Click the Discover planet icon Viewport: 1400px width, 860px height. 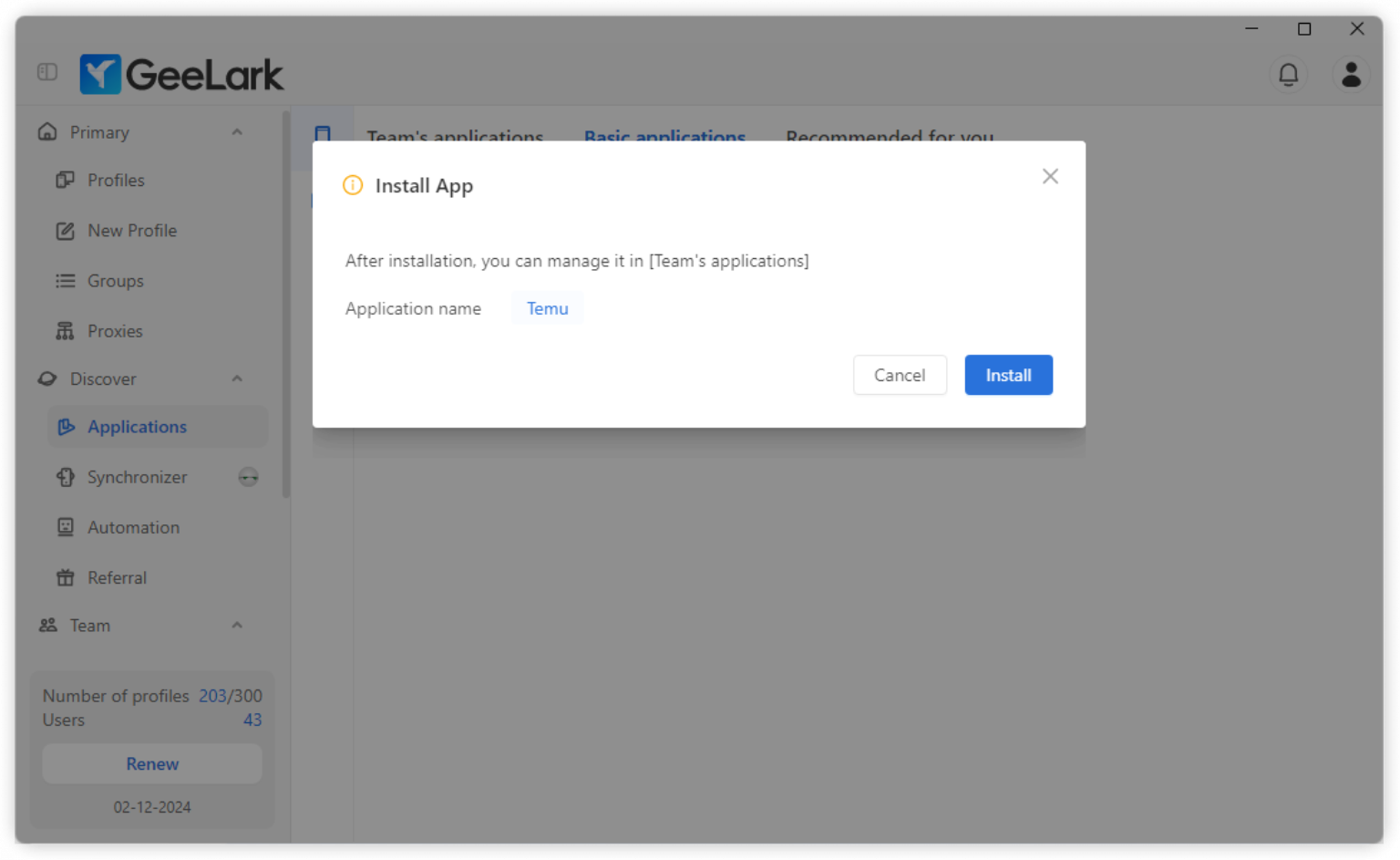(47, 378)
